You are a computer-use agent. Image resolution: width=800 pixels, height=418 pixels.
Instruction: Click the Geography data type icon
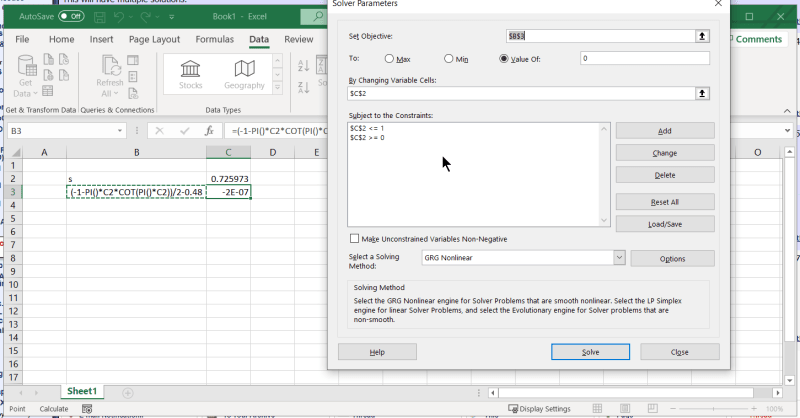click(244, 69)
